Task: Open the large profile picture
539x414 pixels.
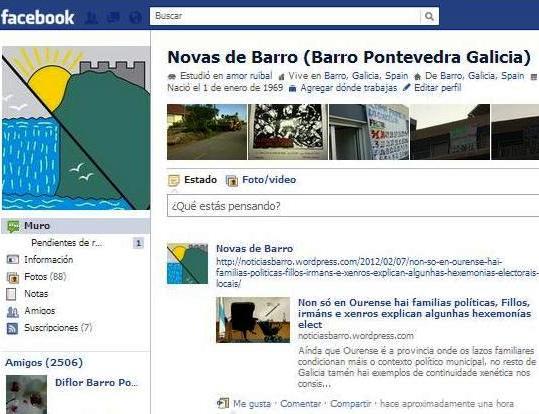Action: [76, 128]
